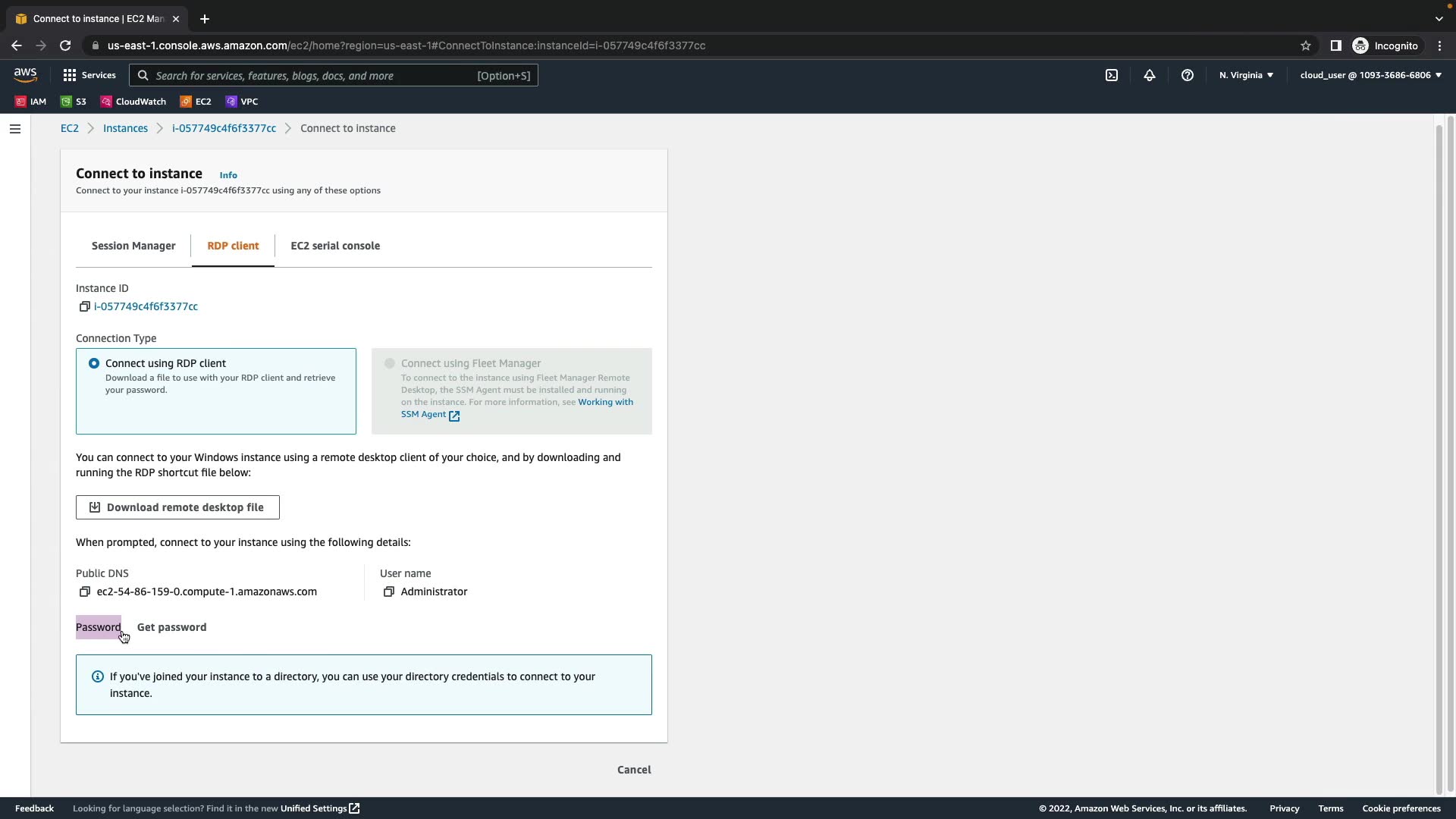
Task: Open the notifications bell icon
Action: point(1149,75)
